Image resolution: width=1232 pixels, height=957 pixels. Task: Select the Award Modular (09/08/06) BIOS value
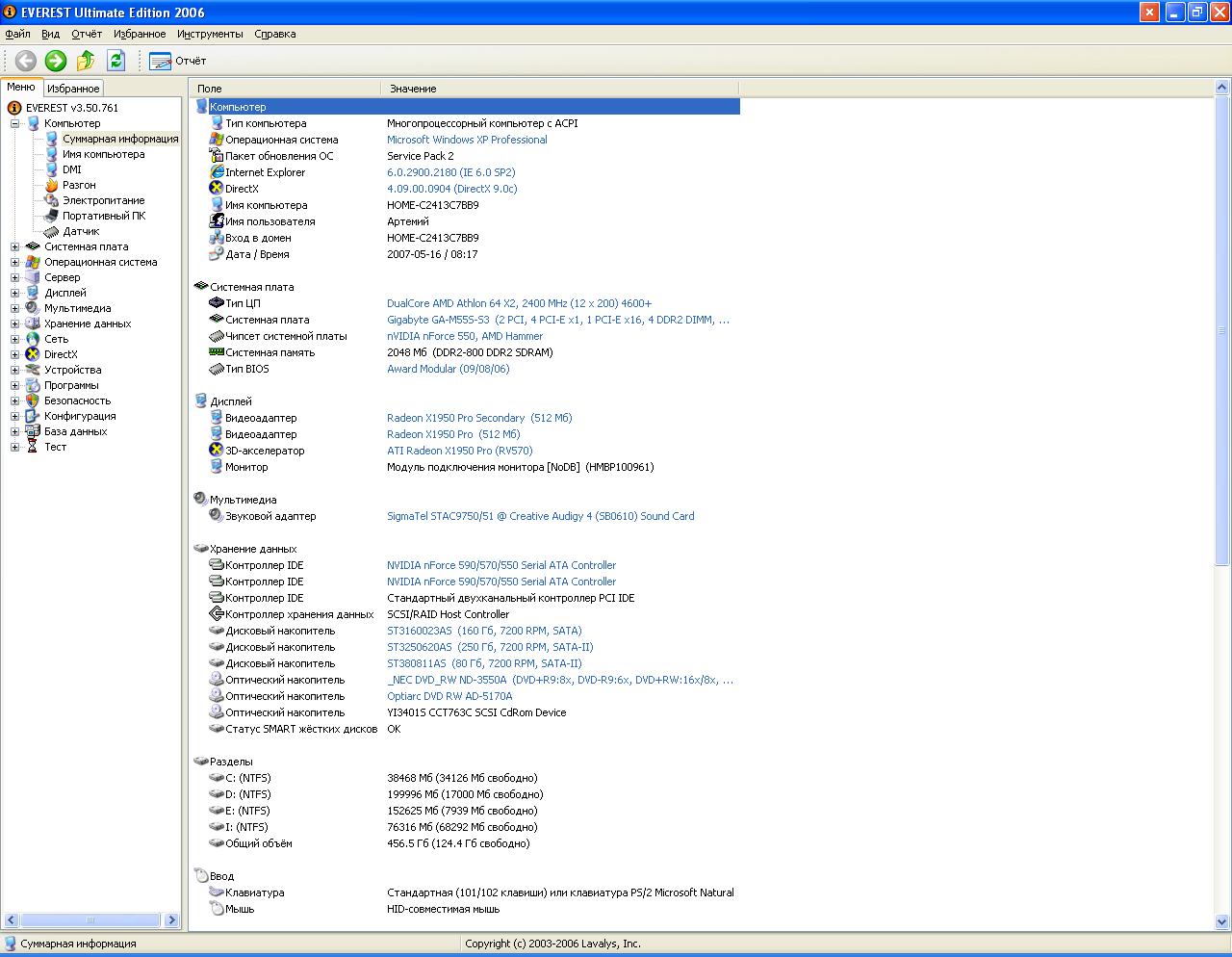[x=449, y=369]
